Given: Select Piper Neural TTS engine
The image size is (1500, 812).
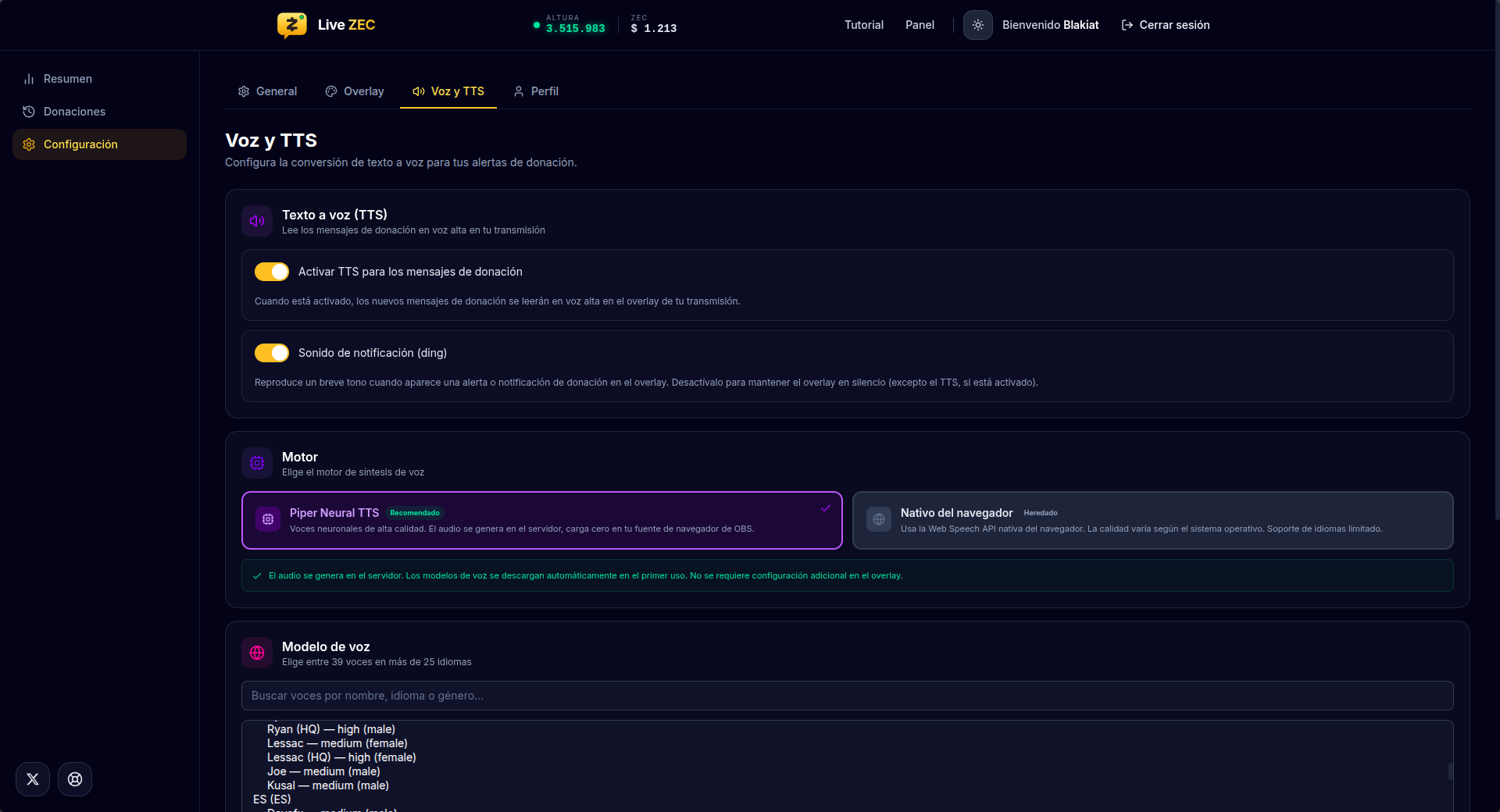Looking at the screenshot, I should pyautogui.click(x=542, y=520).
